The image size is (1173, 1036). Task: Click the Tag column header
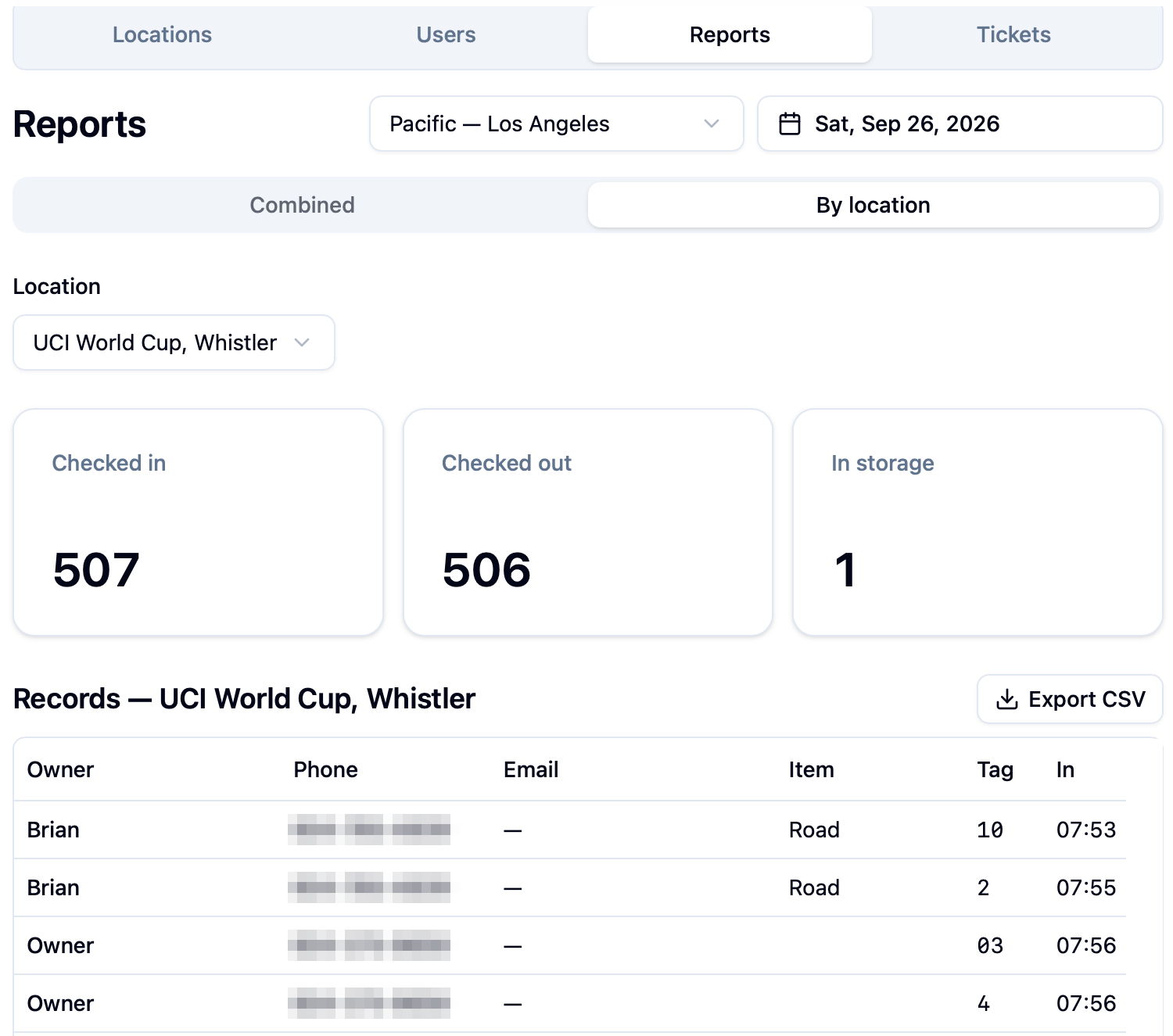[x=995, y=770]
